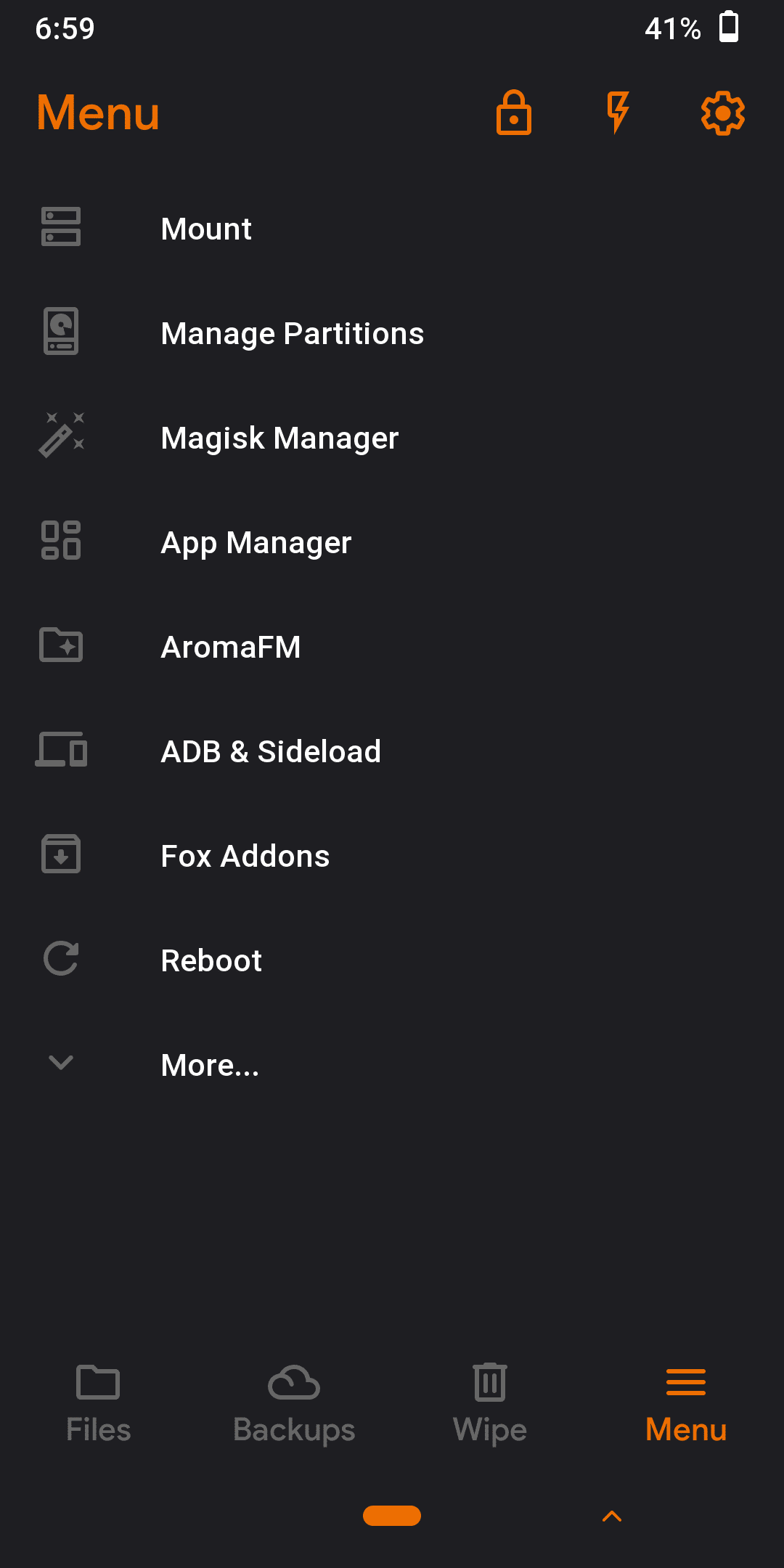The image size is (784, 1568).
Task: Tap the AromaFM folder icon
Action: coord(61,645)
